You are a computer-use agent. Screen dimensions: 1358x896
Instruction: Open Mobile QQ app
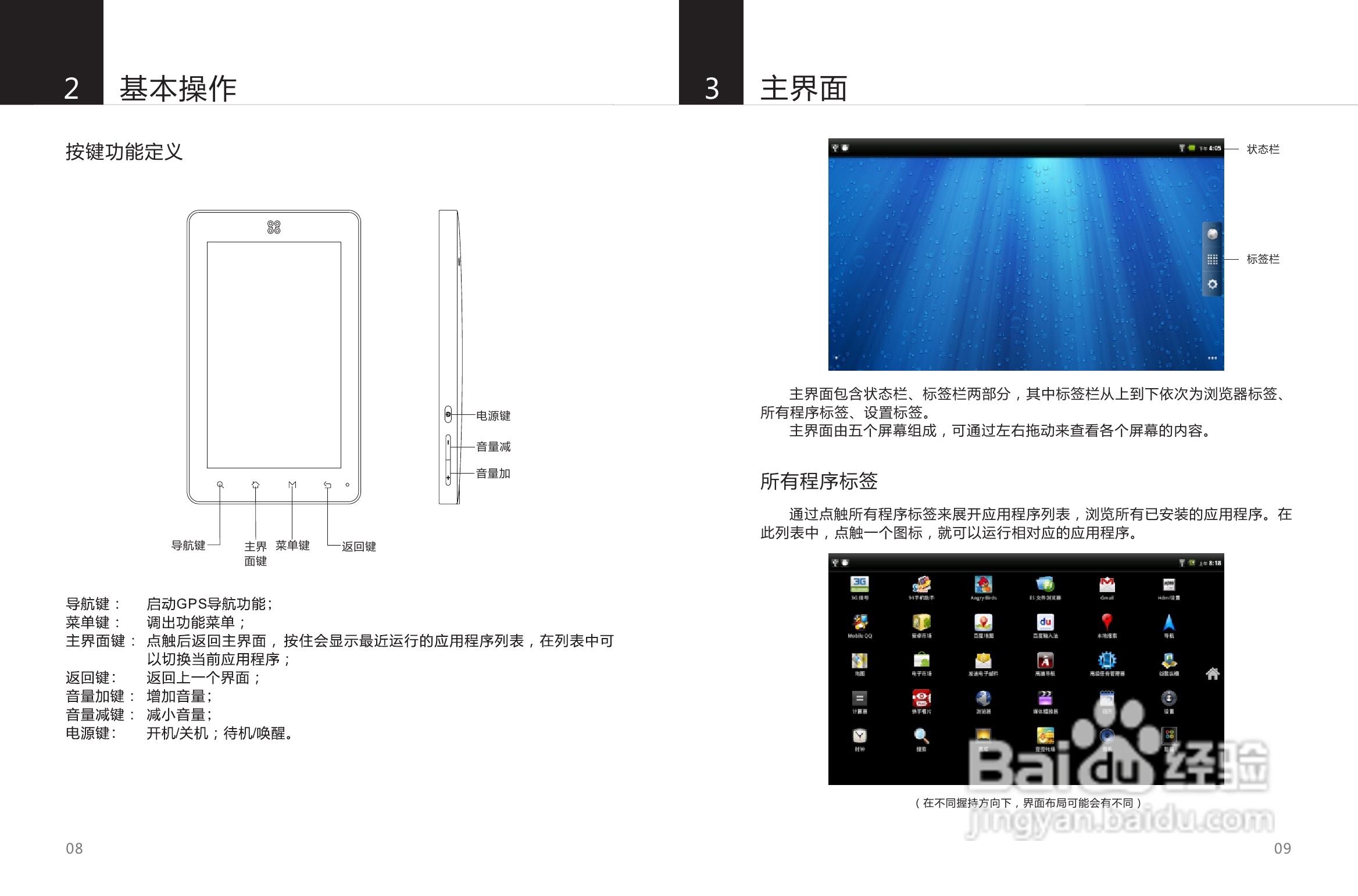pos(860,623)
